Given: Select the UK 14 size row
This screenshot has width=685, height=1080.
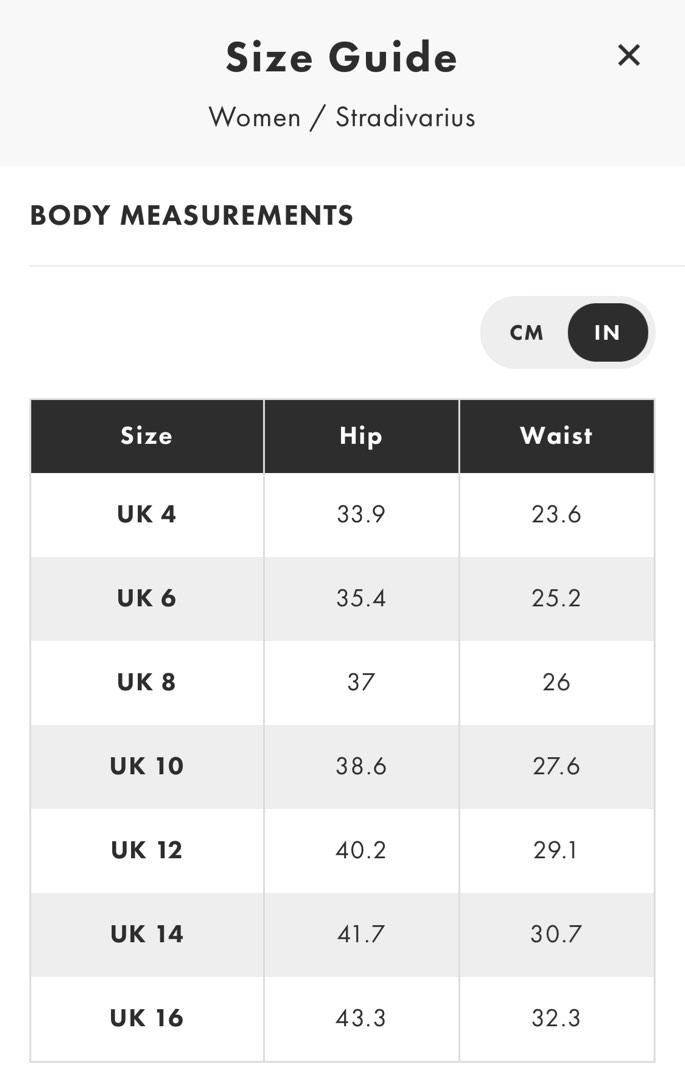Looking at the screenshot, I should tap(147, 934).
